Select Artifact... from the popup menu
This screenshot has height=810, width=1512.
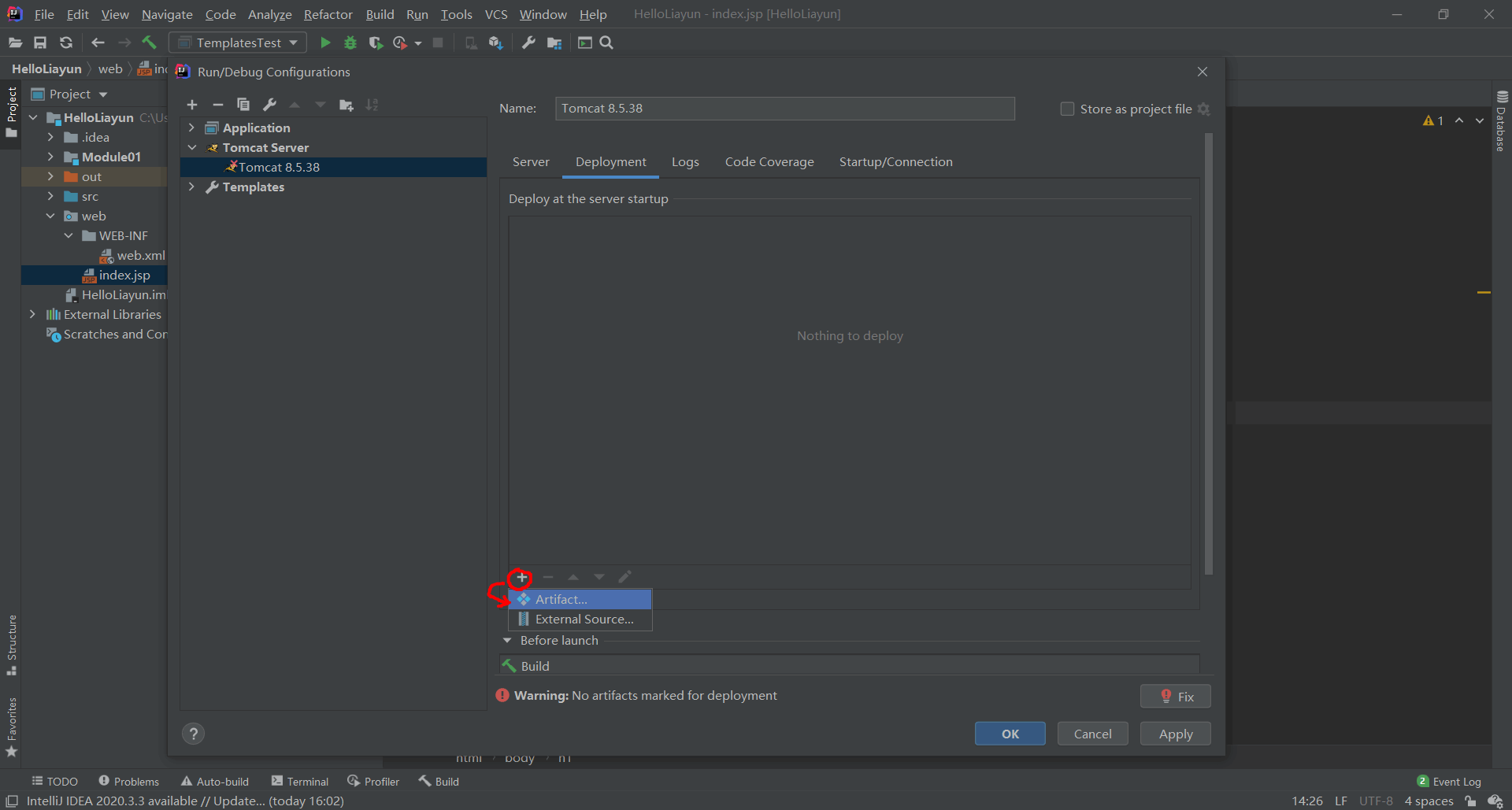pos(580,599)
